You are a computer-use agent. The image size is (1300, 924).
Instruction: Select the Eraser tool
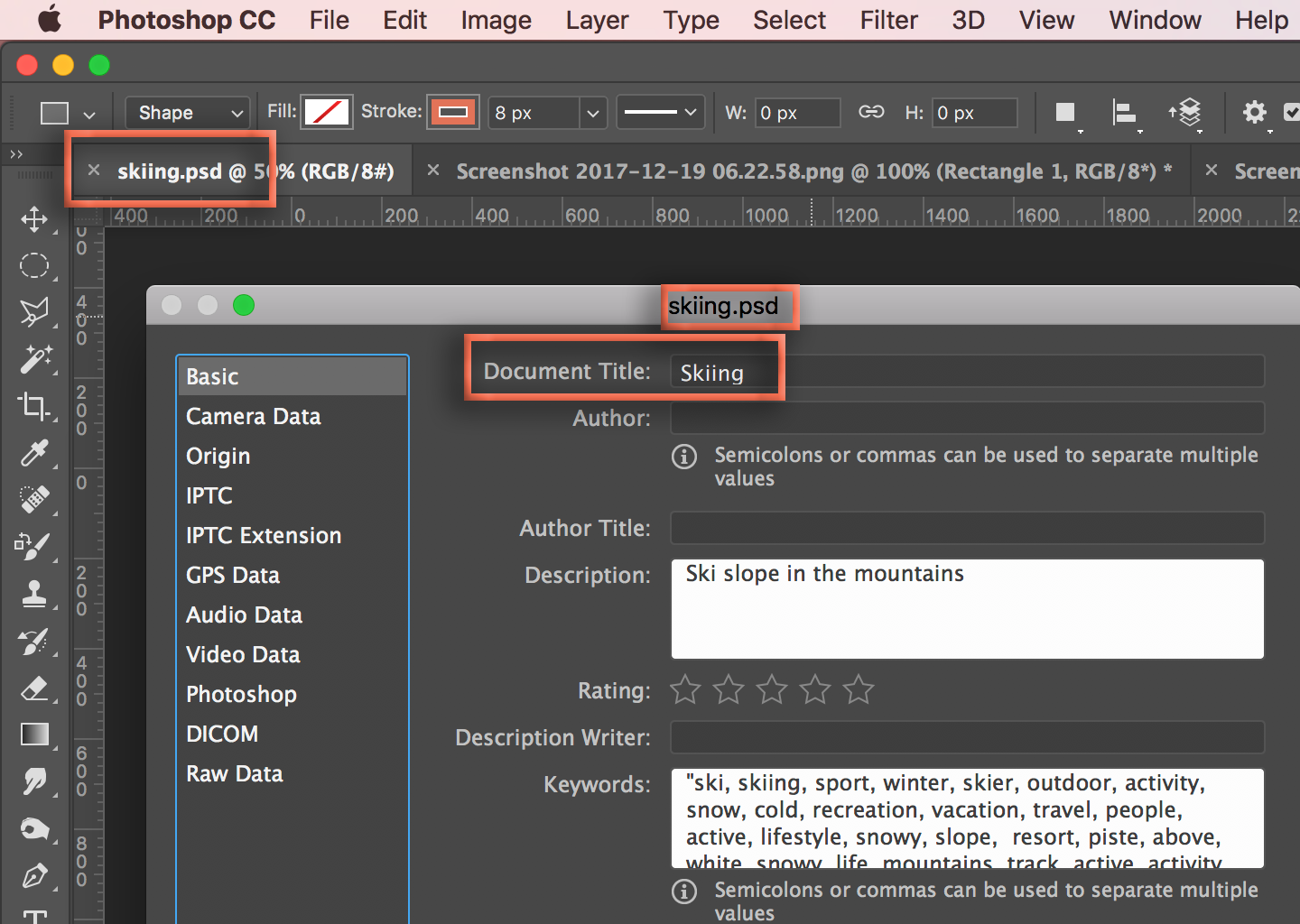tap(34, 688)
